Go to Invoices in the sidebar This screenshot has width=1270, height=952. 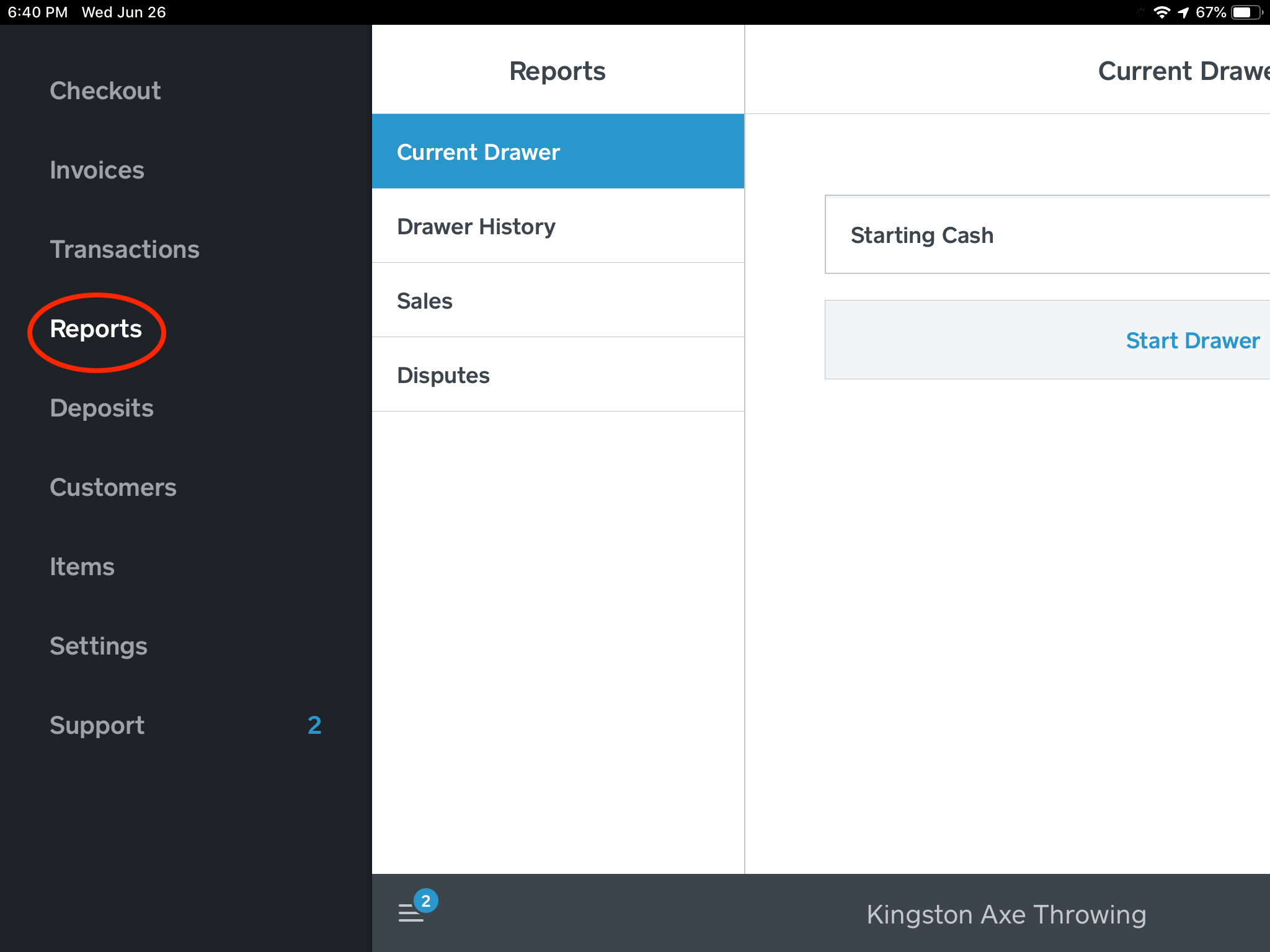(97, 170)
